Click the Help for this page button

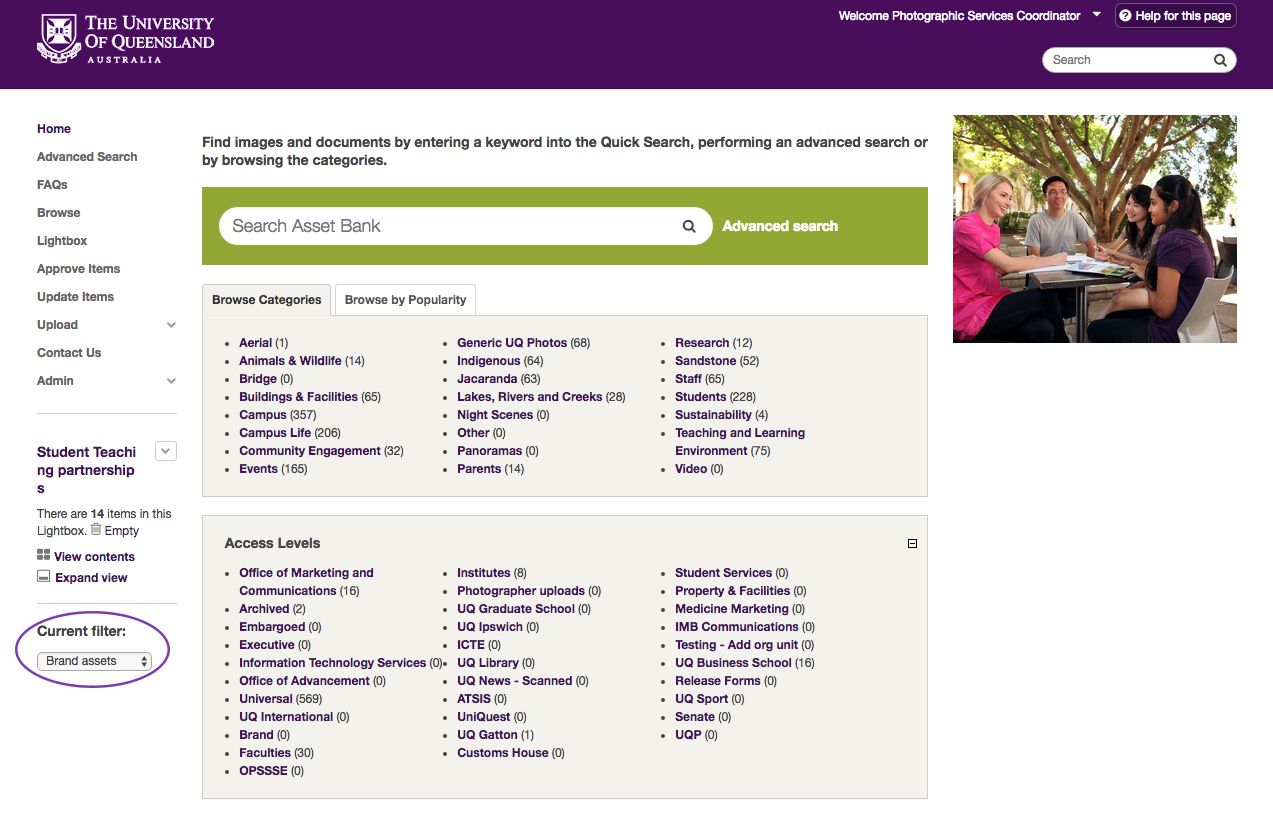1176,16
